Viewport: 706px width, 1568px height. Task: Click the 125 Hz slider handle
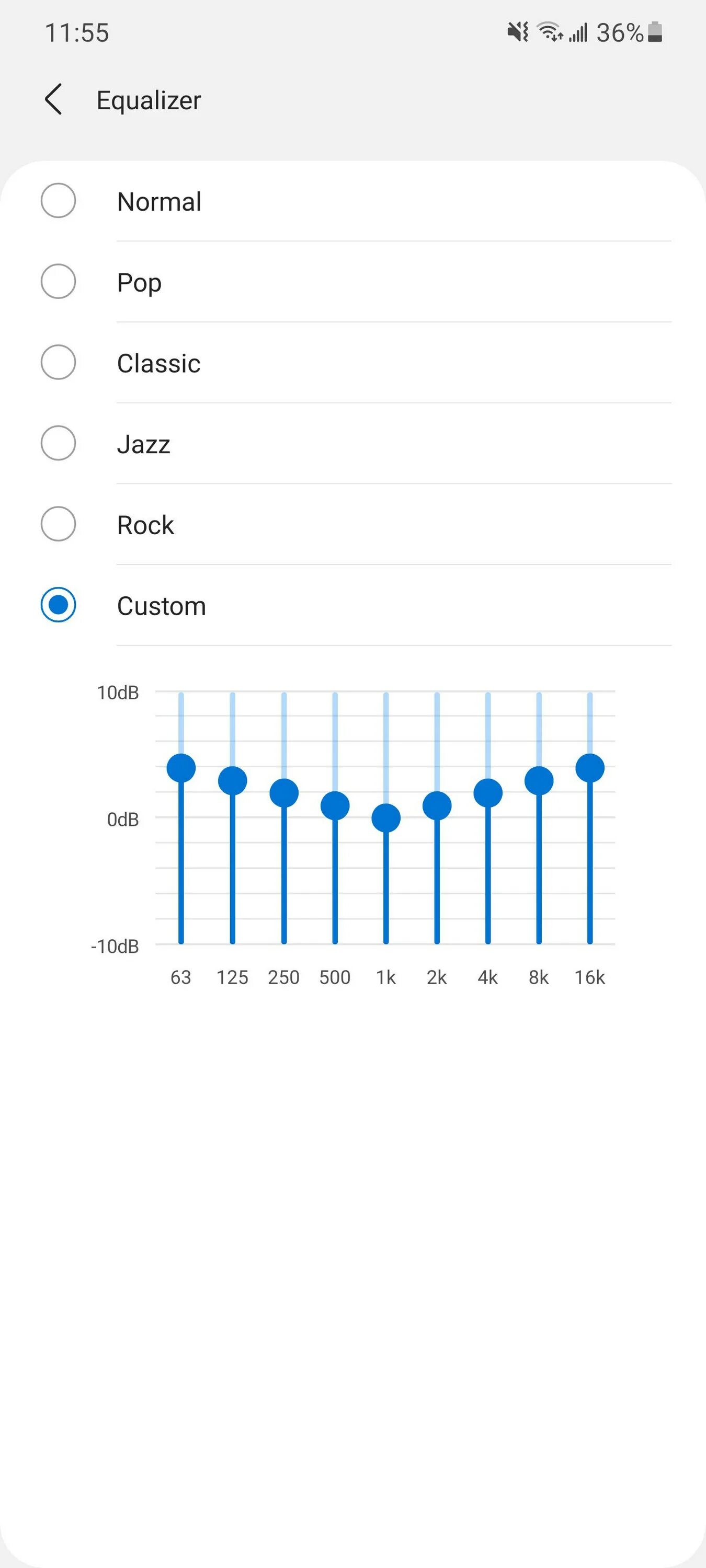click(233, 781)
